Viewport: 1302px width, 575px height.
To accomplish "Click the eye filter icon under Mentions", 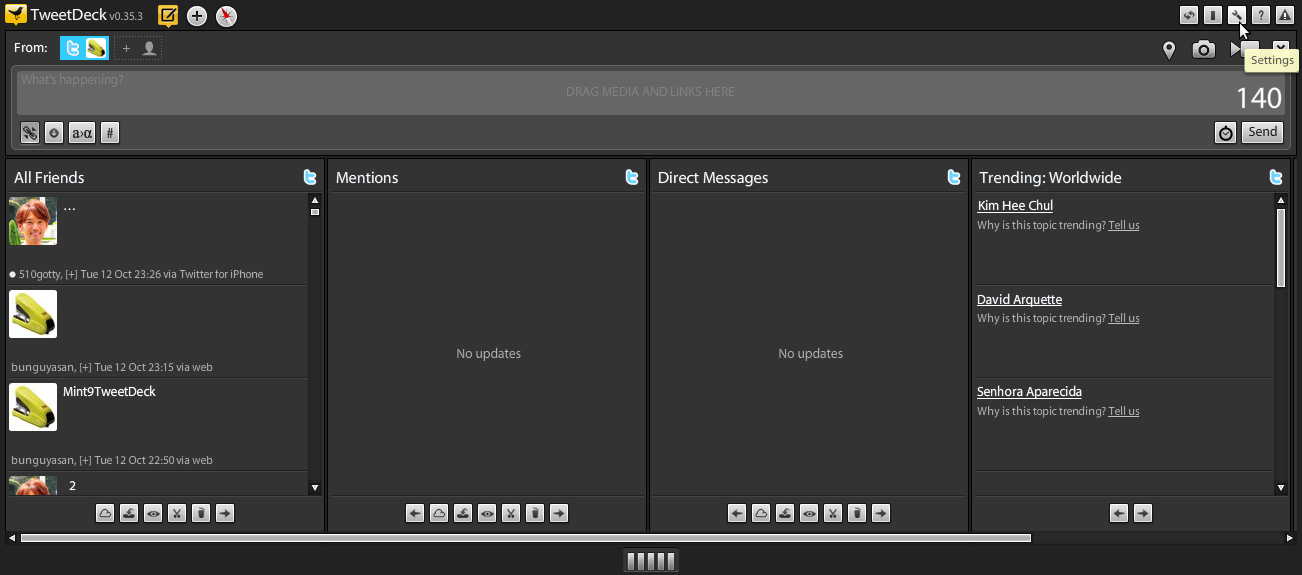I will click(x=487, y=513).
